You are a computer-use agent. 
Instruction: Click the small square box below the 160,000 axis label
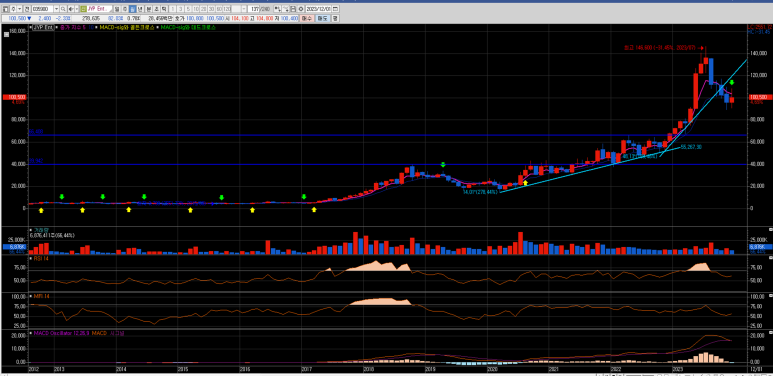[x=7, y=34]
